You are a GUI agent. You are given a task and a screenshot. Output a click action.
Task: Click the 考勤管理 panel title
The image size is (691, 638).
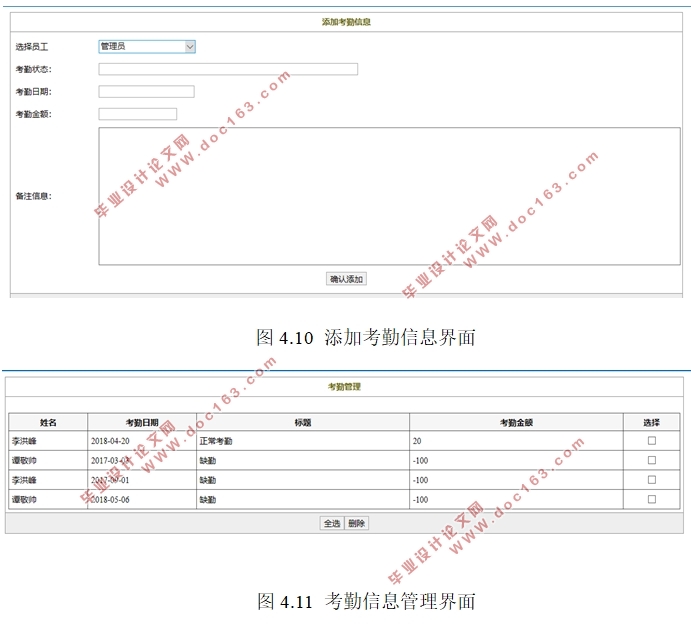344,386
